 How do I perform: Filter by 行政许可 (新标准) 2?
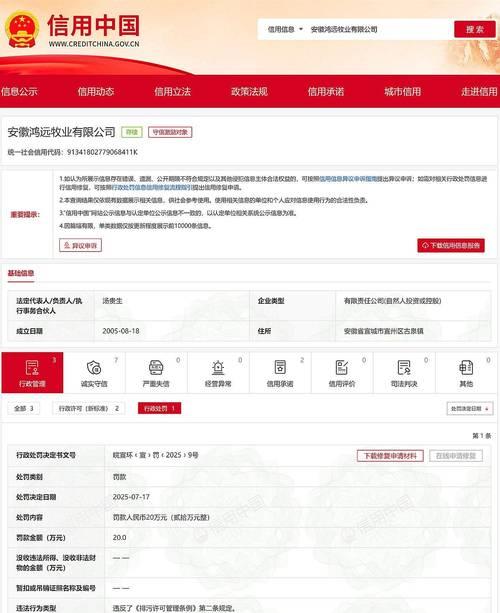89,409
